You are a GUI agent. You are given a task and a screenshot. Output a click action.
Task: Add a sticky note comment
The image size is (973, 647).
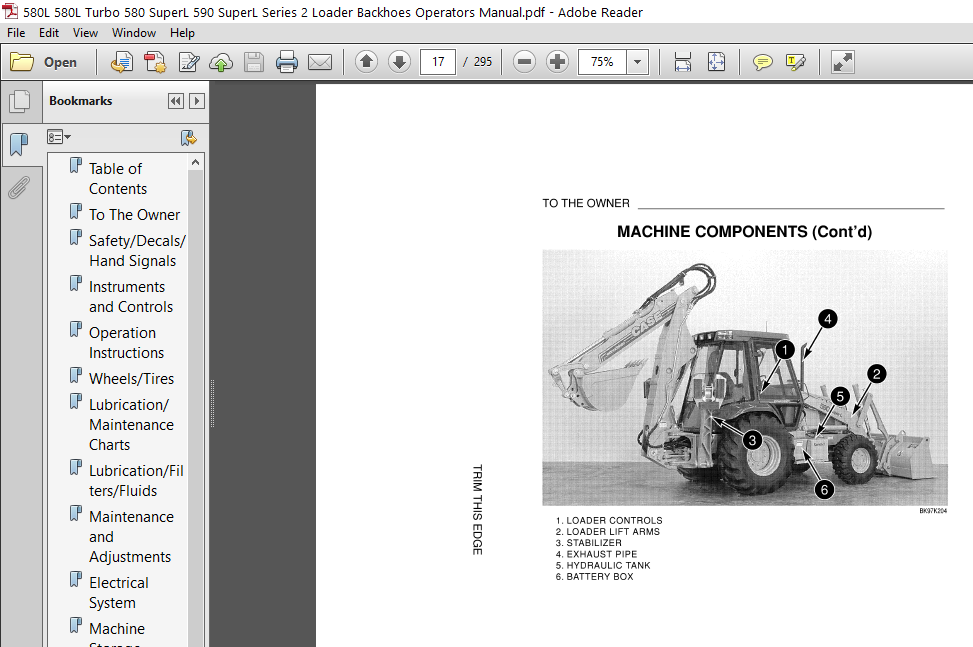pos(763,62)
